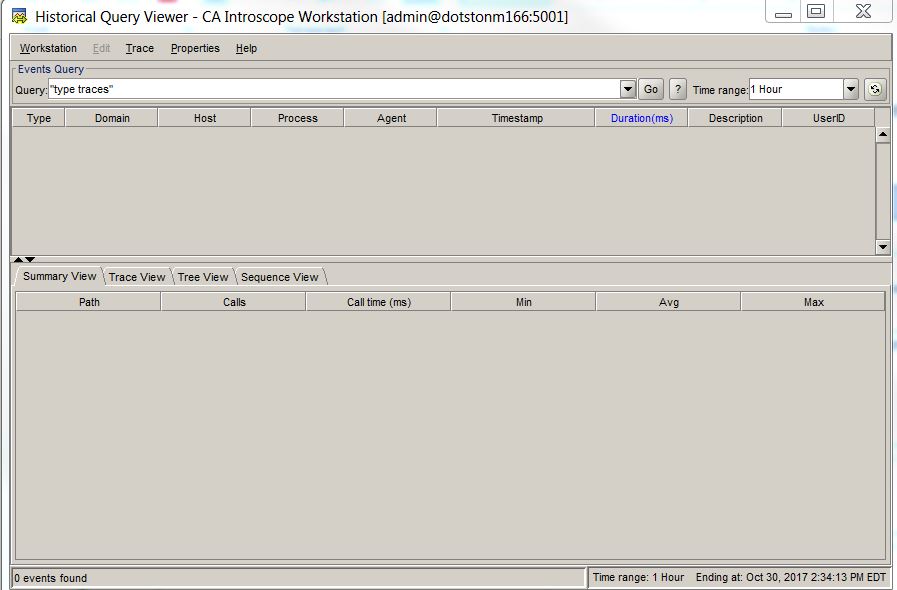Click the '0 events found' status text
The height and width of the screenshot is (590, 897).
[51, 578]
